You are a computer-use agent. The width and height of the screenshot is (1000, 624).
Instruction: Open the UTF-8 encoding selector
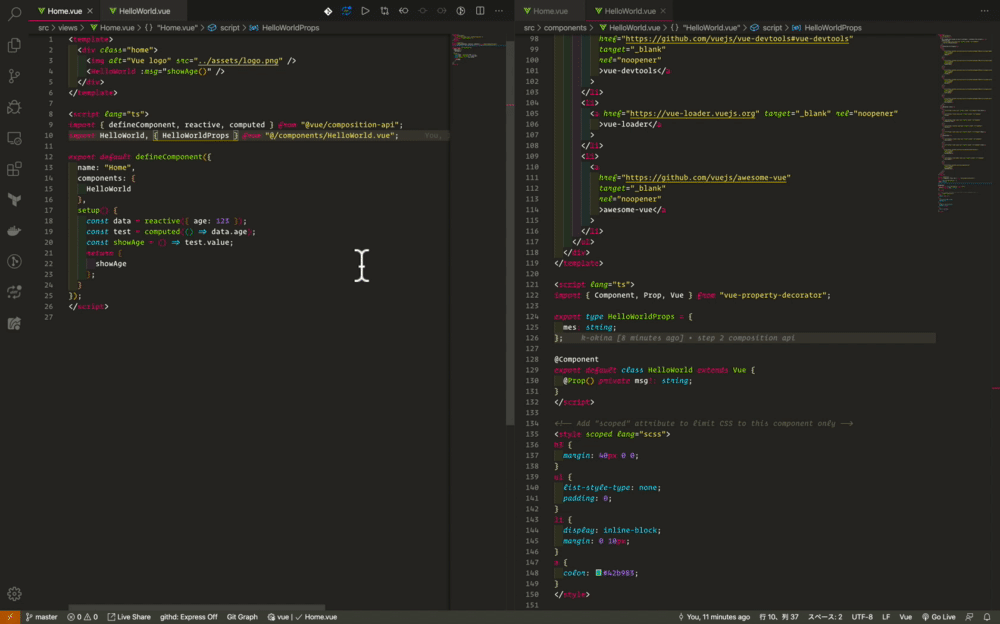pos(862,617)
